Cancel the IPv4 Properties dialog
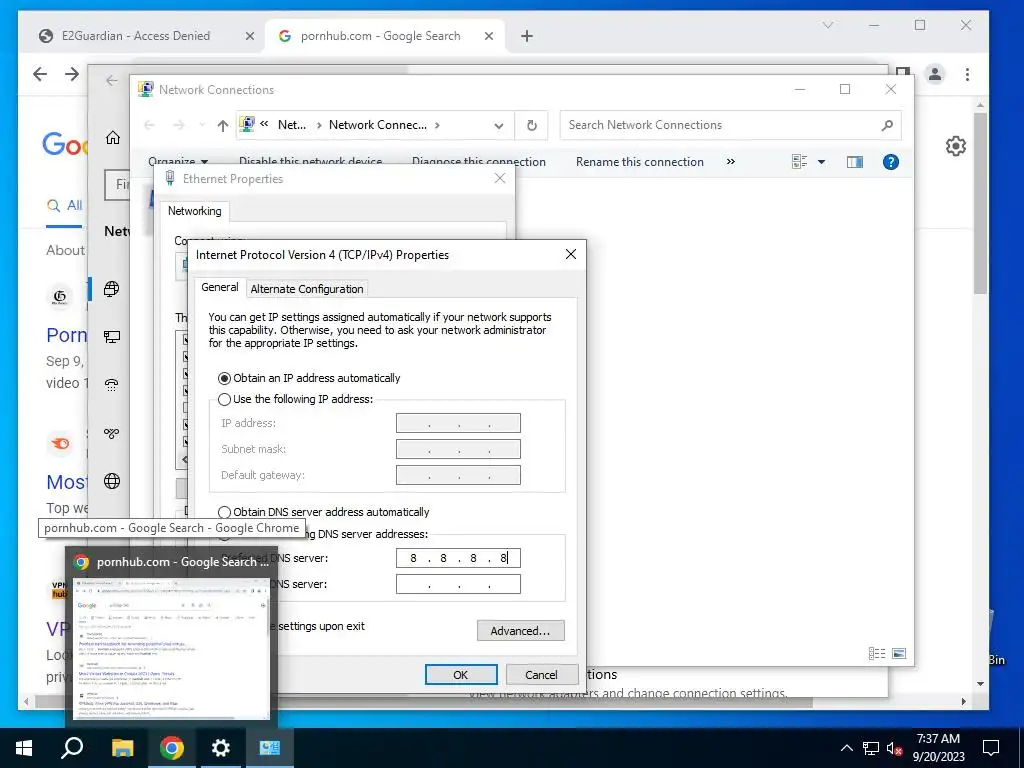Viewport: 1024px width, 768px height. coord(541,675)
